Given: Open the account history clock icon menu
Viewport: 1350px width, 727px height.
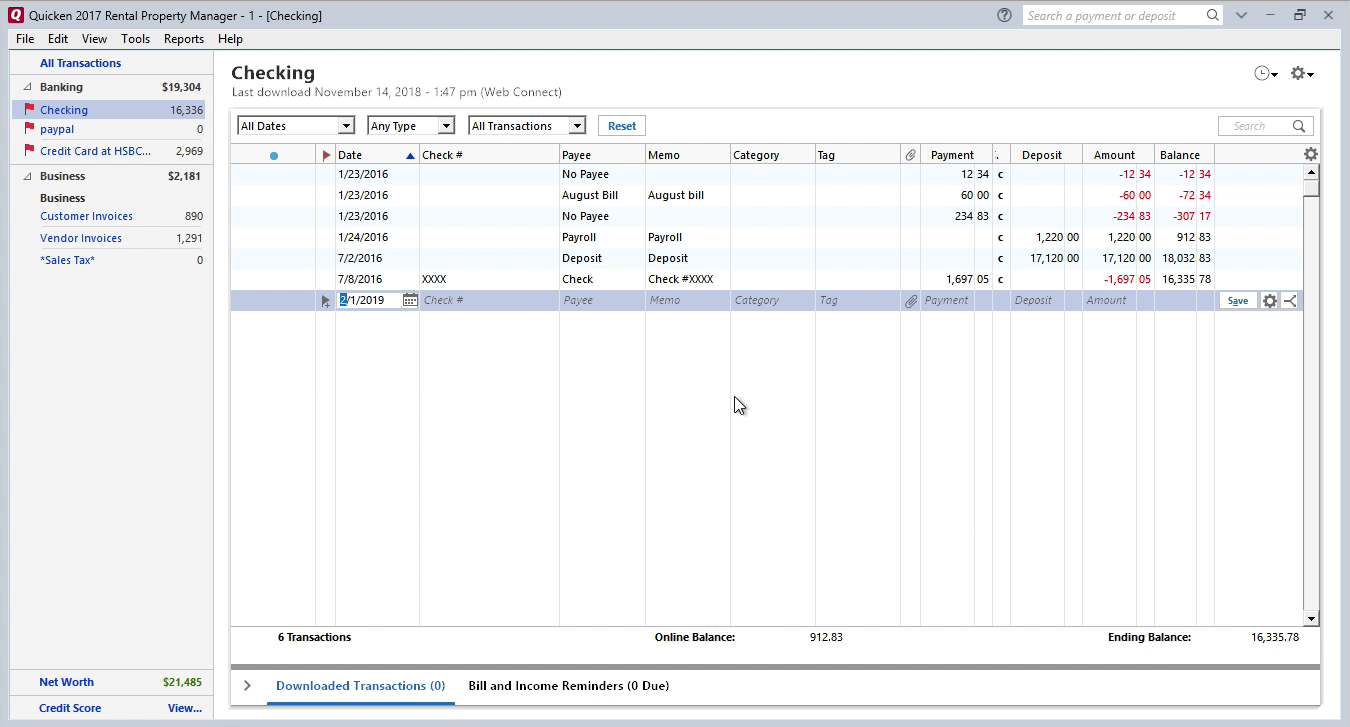Looking at the screenshot, I should pyautogui.click(x=1266, y=74).
